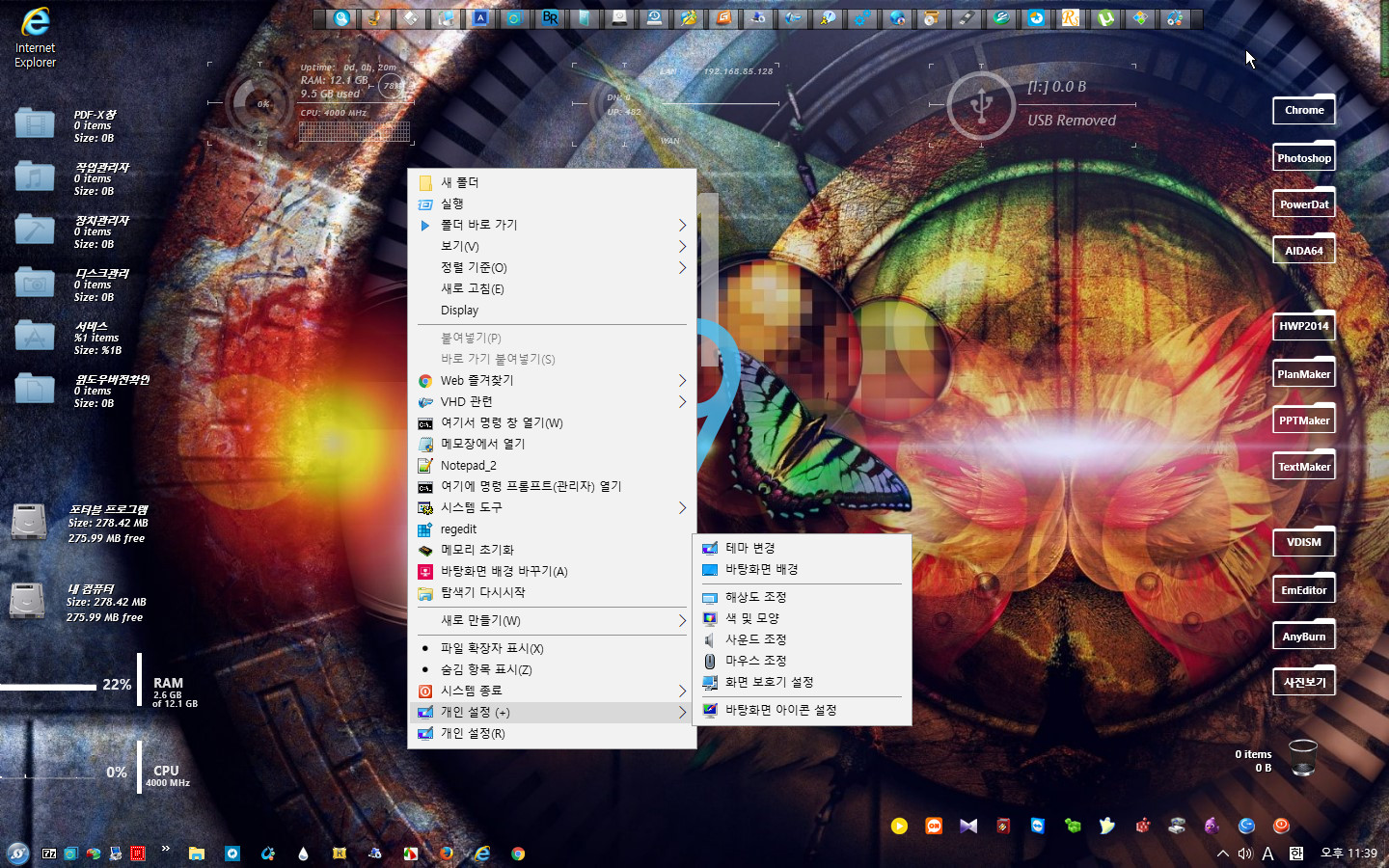Click the Start orb button
Screen dimensions: 1389x868
(17, 854)
